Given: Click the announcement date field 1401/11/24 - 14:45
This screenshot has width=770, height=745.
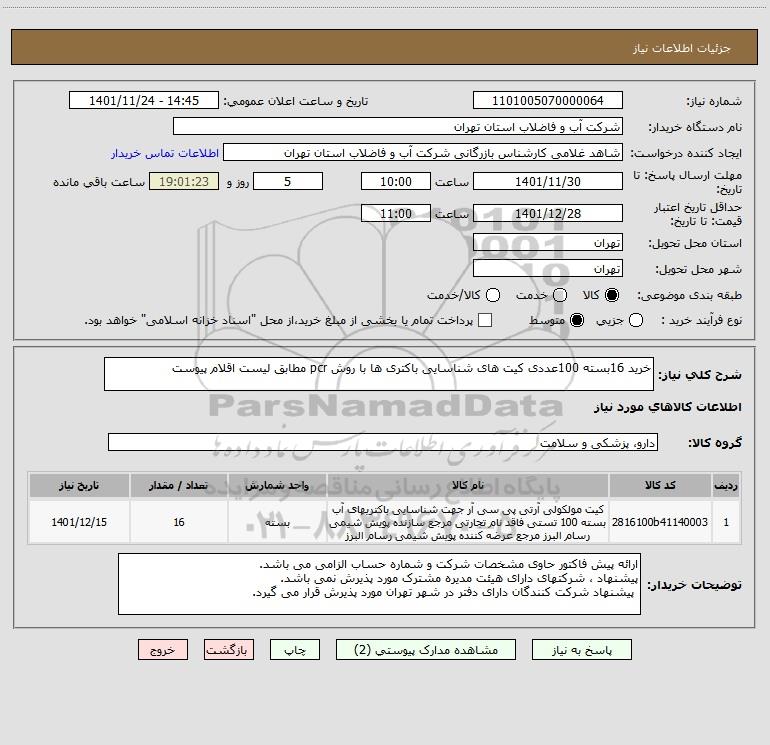Looking at the screenshot, I should (144, 101).
